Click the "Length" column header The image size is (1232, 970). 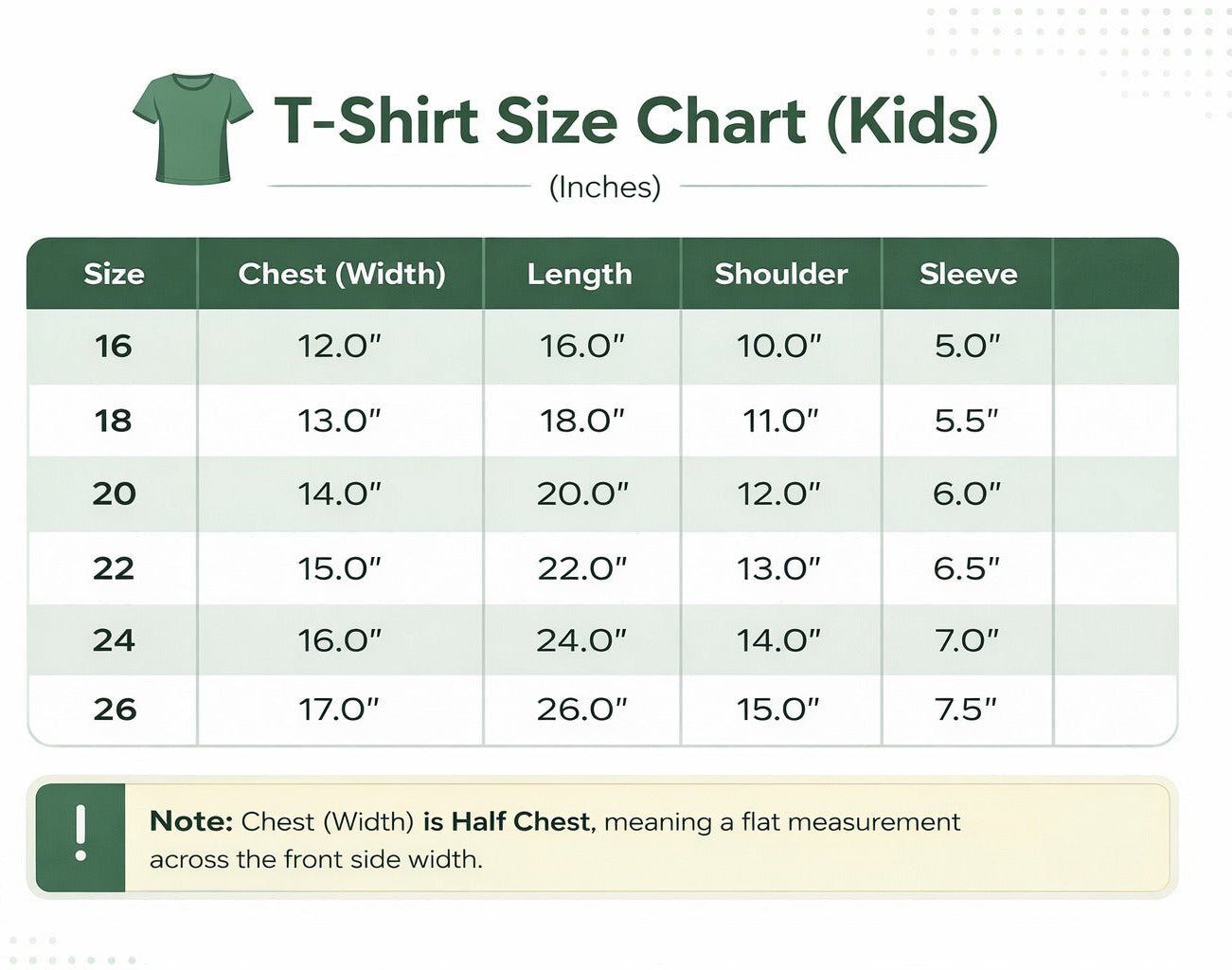click(580, 274)
